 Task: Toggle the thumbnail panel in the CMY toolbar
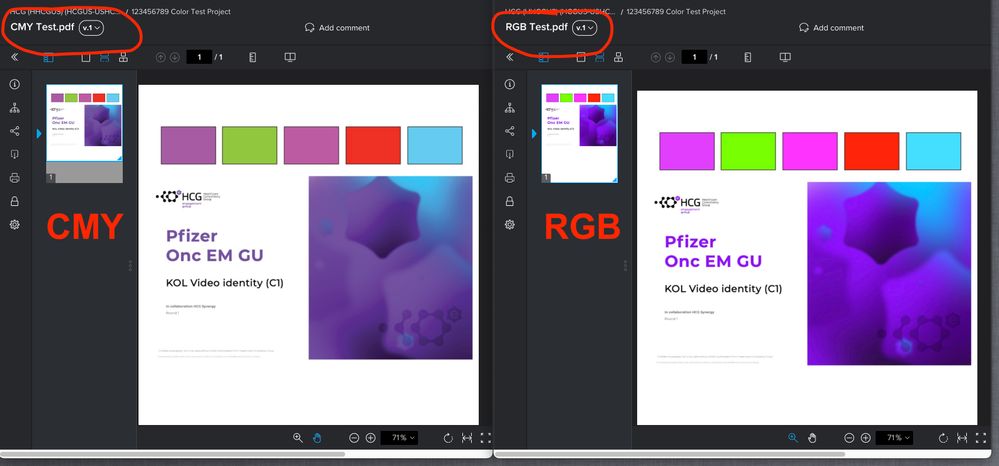[x=50, y=57]
